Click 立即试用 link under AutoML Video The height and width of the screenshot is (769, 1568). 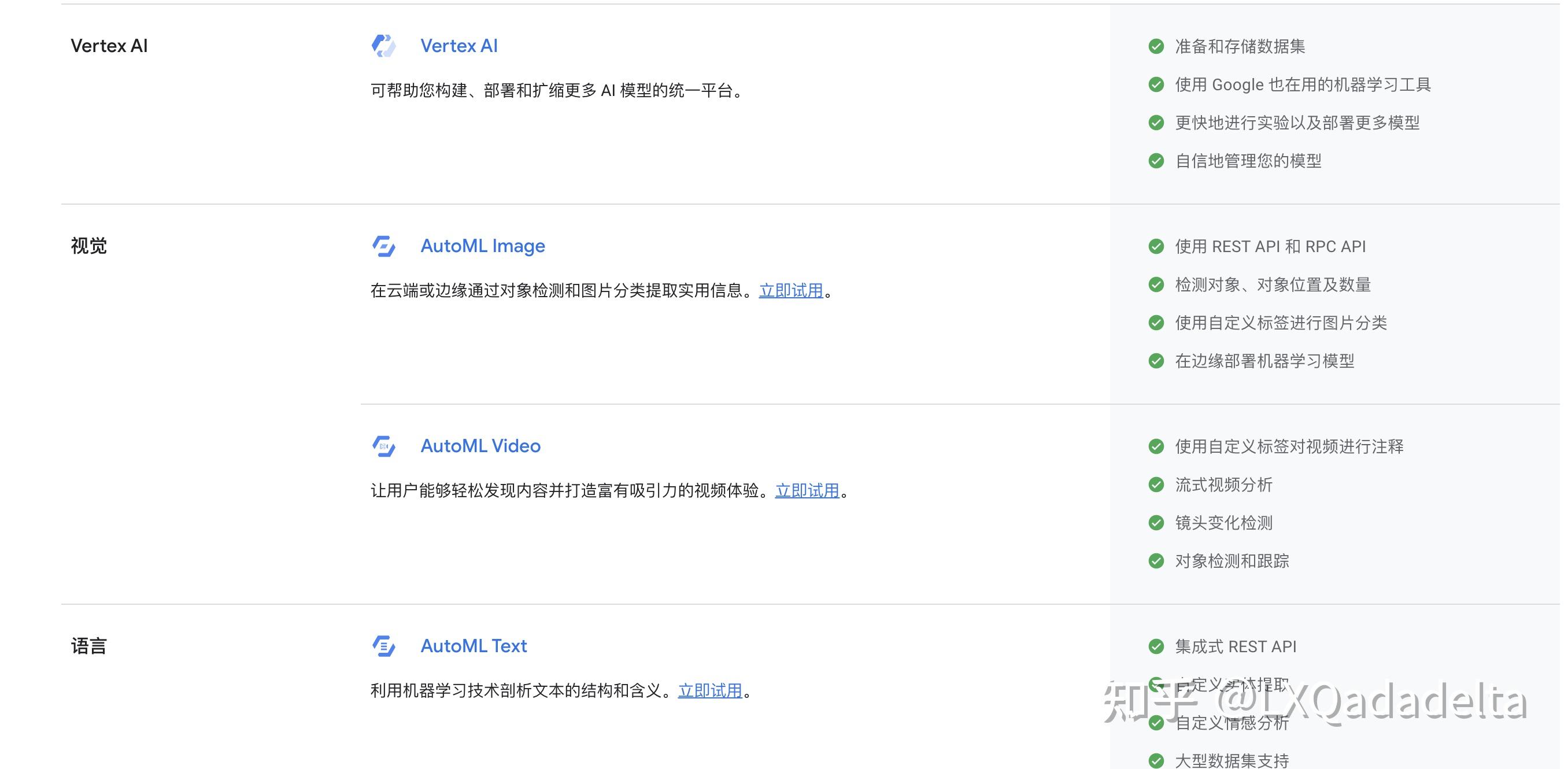coord(807,491)
